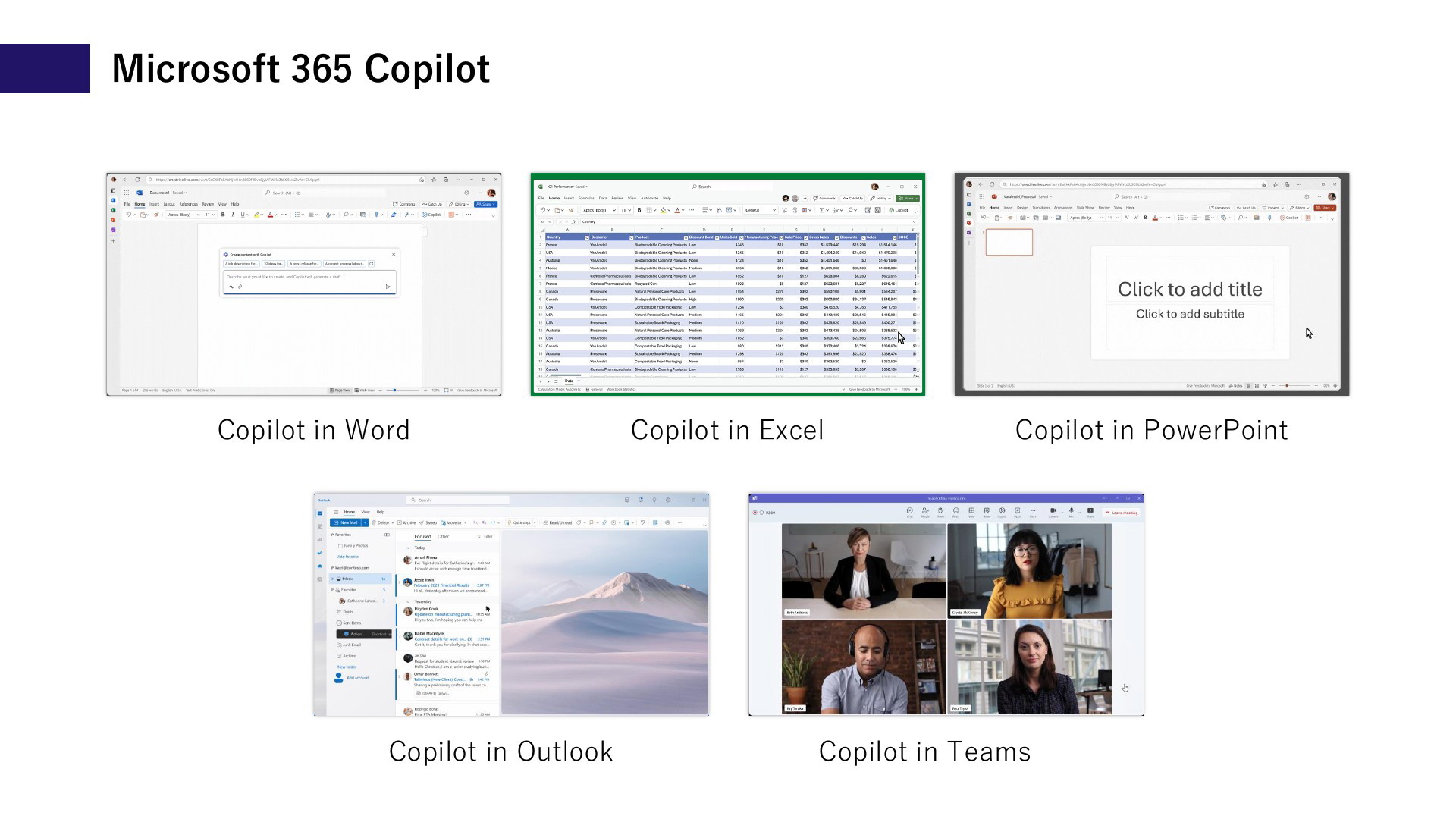1456x819 pixels.
Task: Toggle Notes in PowerPoint status bar
Action: pos(1236,385)
